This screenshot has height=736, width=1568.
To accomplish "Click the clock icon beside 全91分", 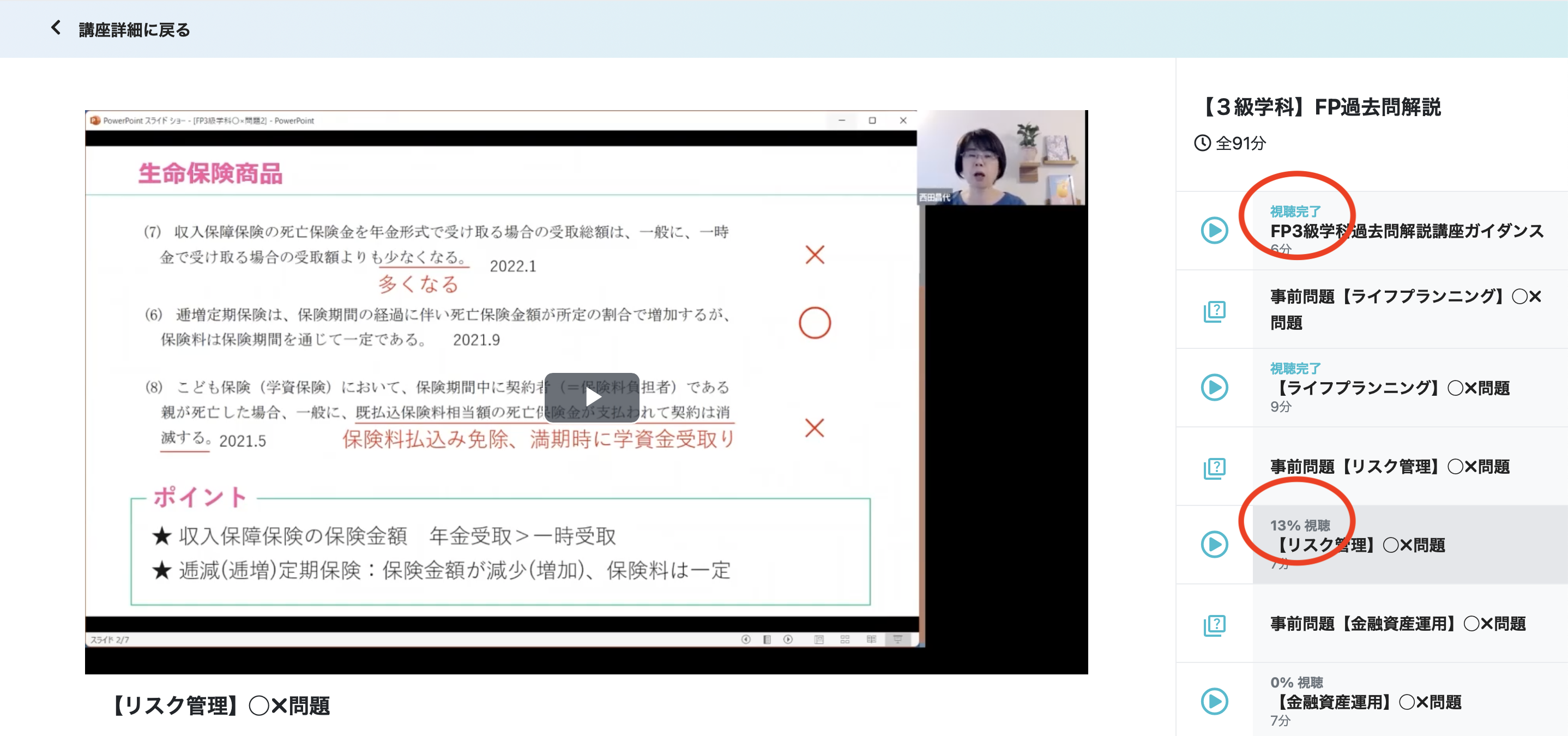I will pos(1202,143).
